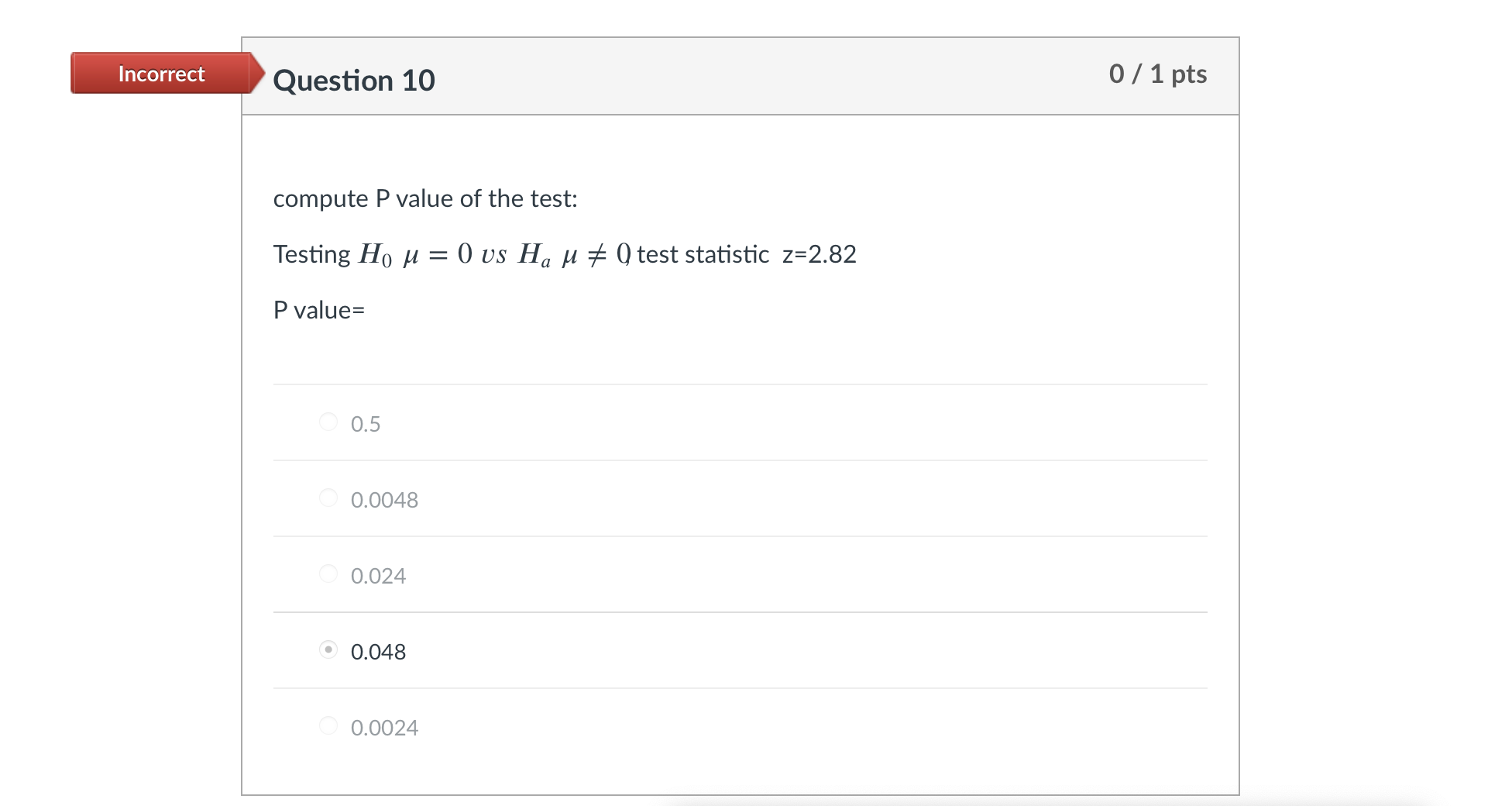The image size is (1512, 806).
Task: Click the P value= prompt text
Action: click(x=318, y=309)
